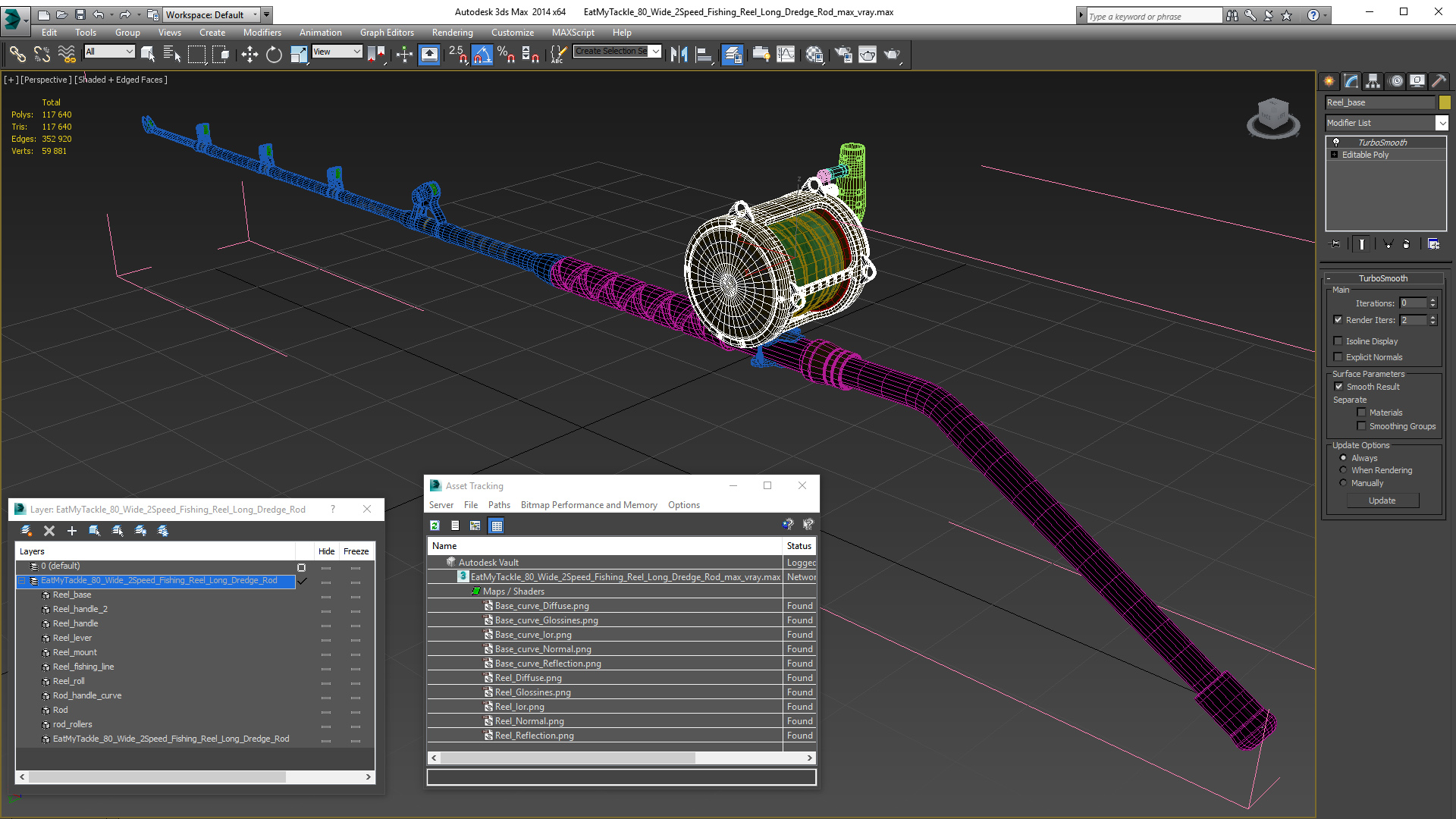Toggle Window/Crossing selection icon

221,55
